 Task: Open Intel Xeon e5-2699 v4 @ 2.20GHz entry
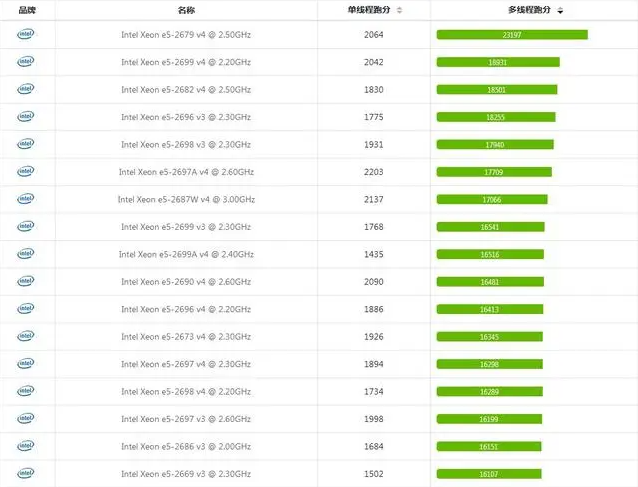(x=186, y=62)
